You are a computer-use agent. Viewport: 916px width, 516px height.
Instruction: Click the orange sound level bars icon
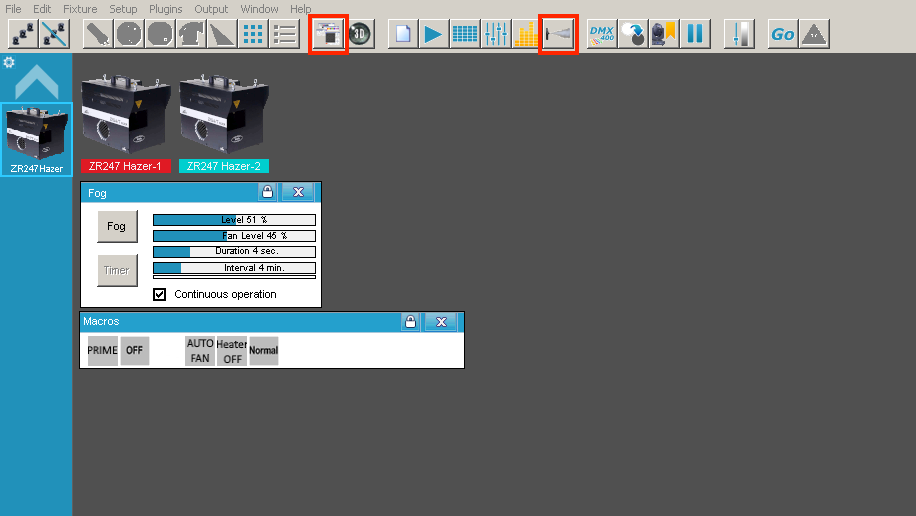click(526, 34)
